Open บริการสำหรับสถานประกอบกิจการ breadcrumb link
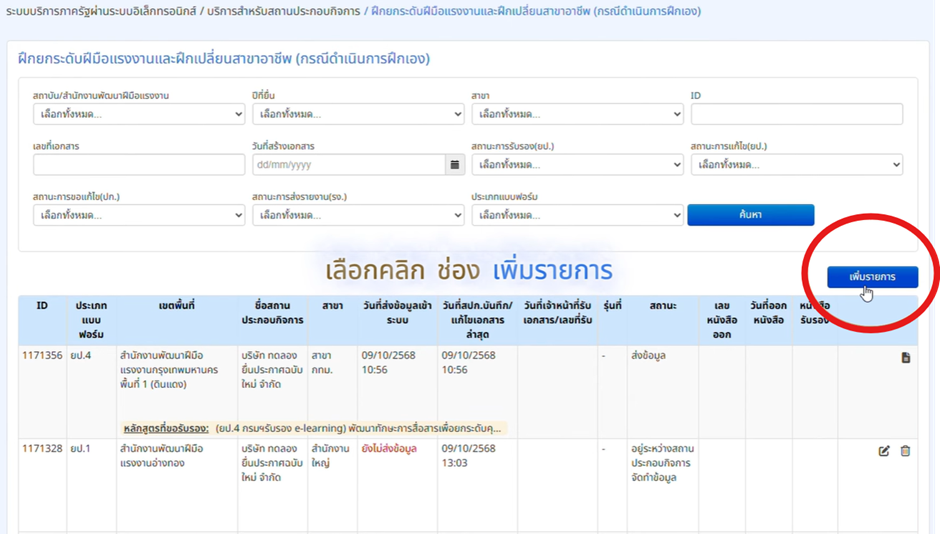 coord(291,12)
